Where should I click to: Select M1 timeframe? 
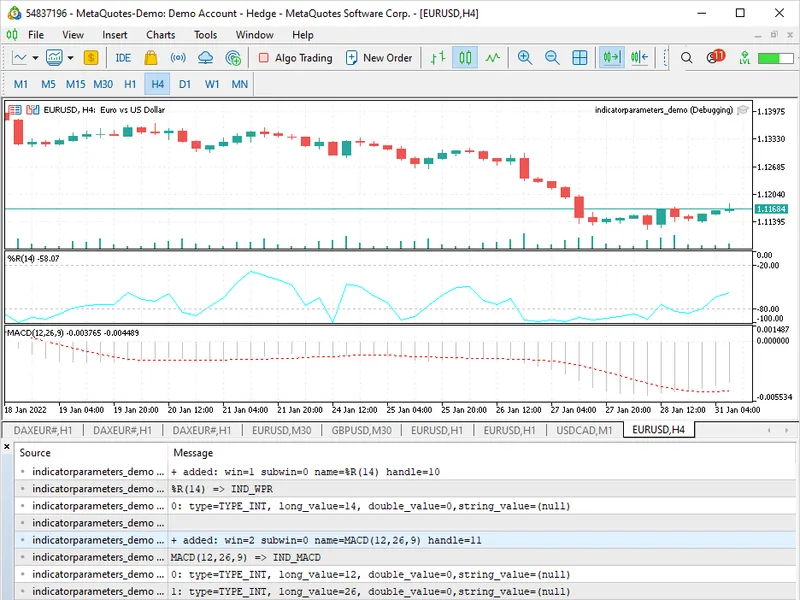point(21,84)
